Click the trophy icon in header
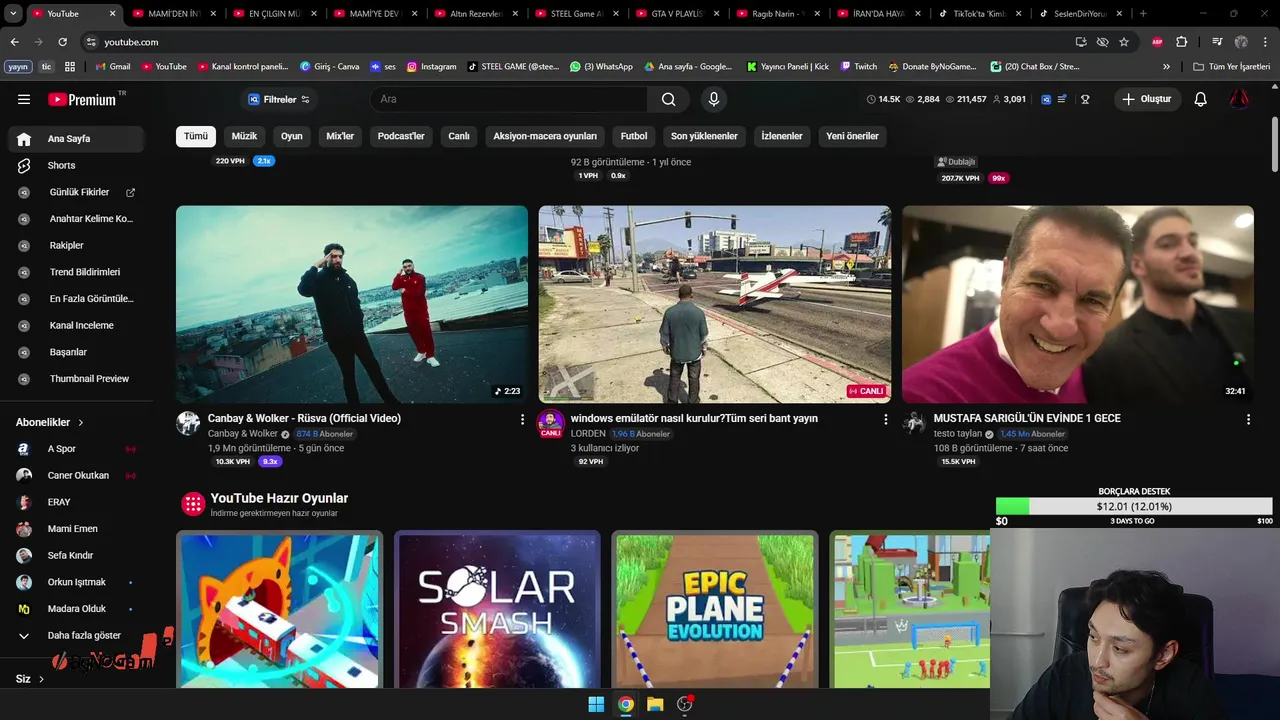1280x720 pixels. (x=1085, y=99)
